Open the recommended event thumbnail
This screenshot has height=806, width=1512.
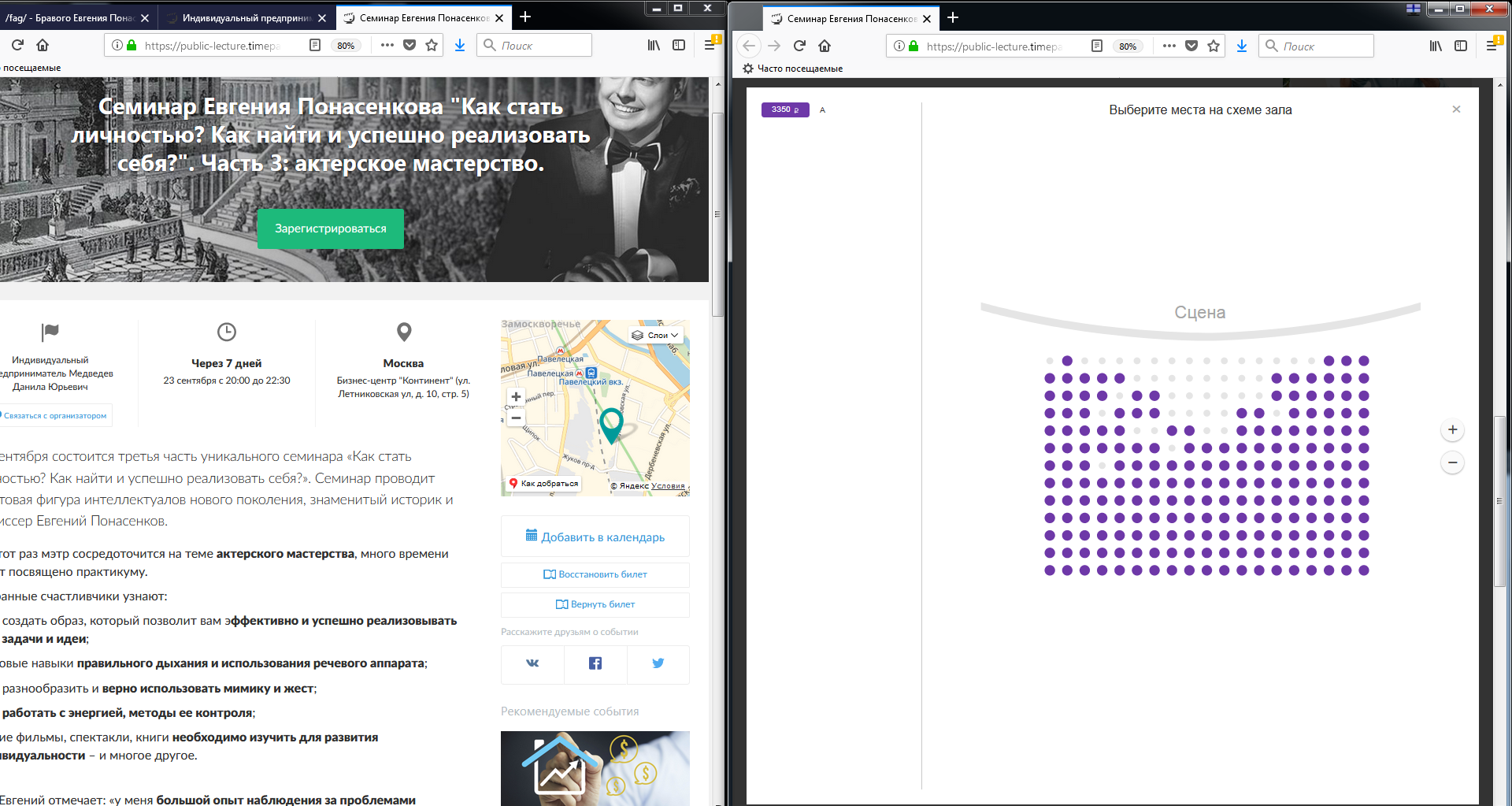point(595,768)
